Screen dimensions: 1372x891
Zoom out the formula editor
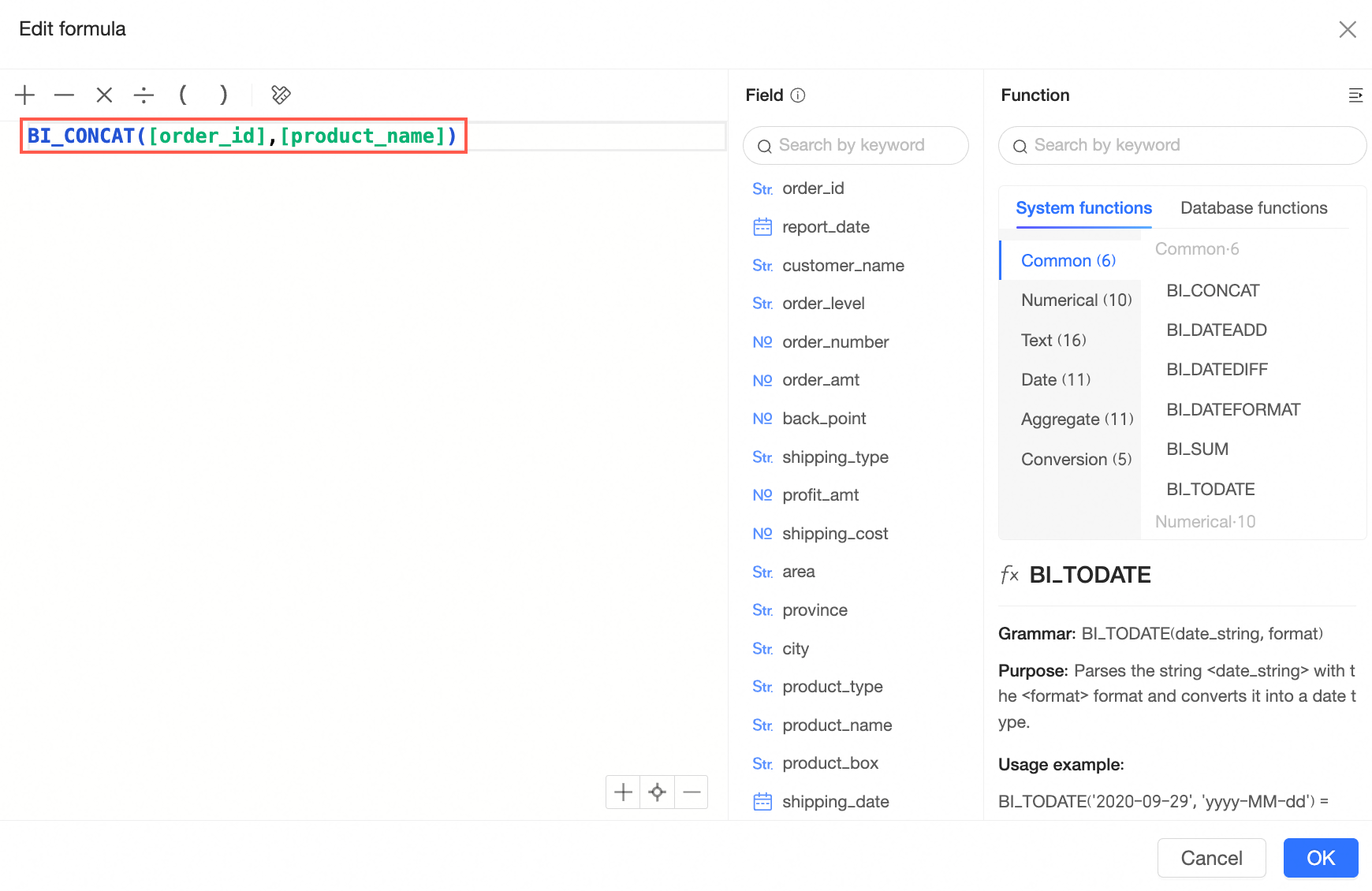(x=692, y=792)
